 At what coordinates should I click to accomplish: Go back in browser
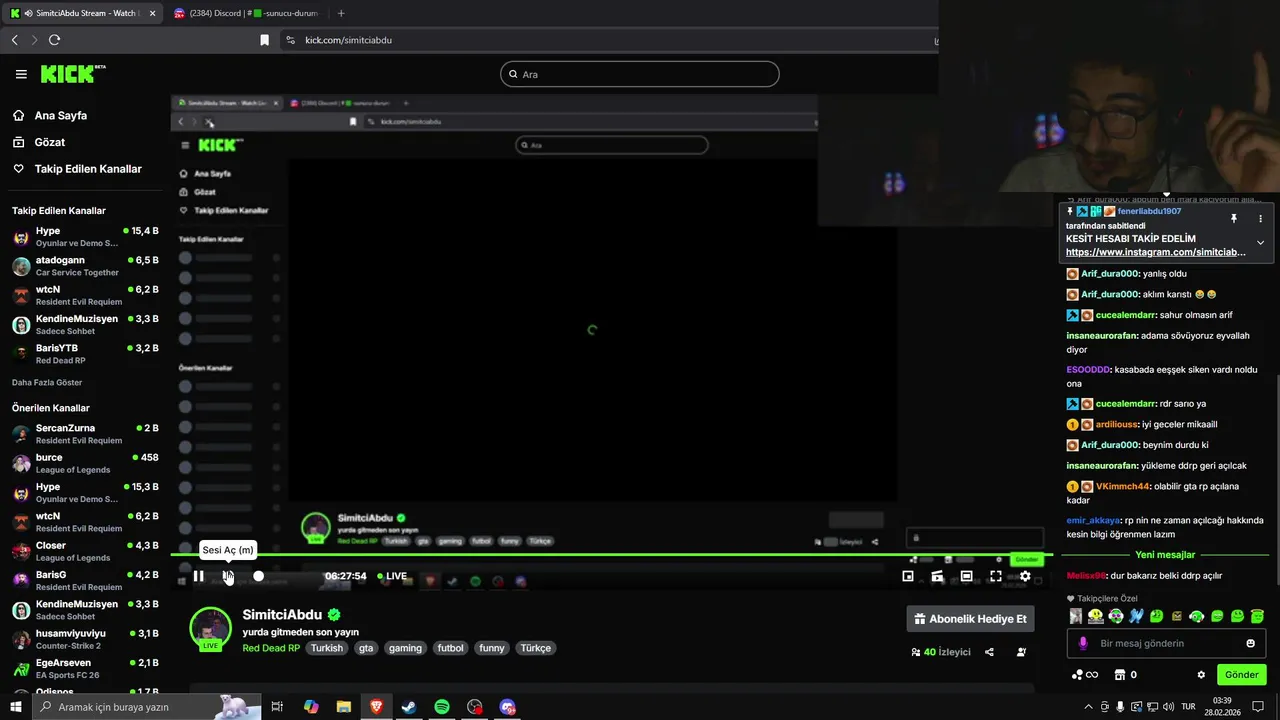tap(14, 40)
